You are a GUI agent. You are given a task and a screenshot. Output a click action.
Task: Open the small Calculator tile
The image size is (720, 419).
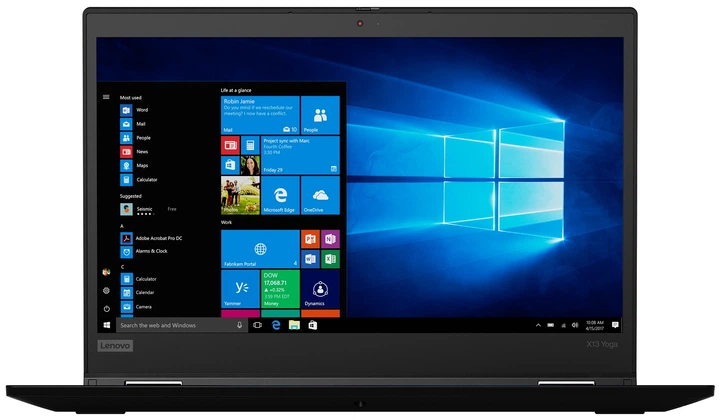click(250, 145)
